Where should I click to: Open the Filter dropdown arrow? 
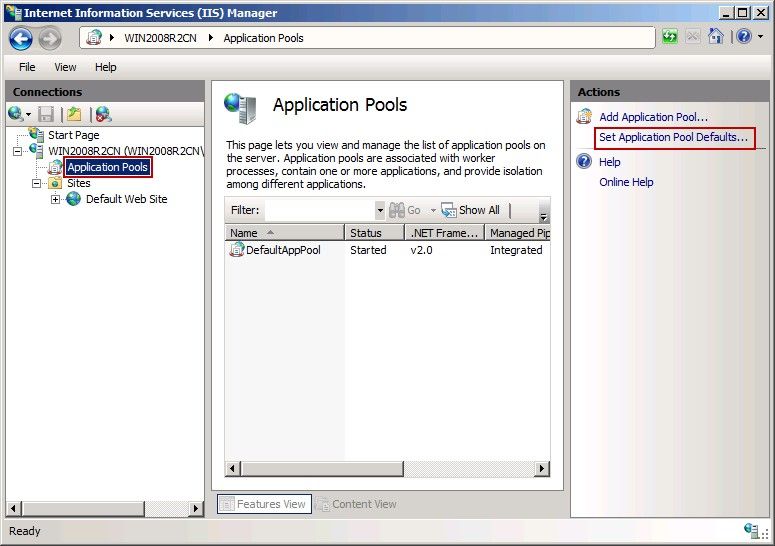click(x=380, y=210)
